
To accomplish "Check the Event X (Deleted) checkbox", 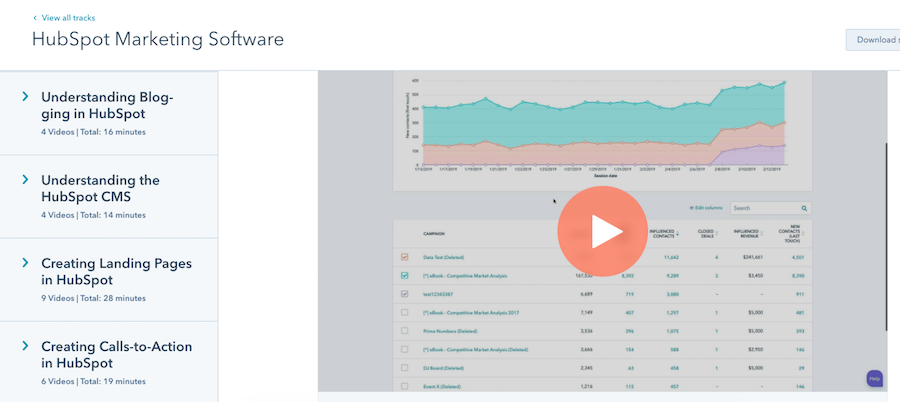I will point(405,386).
